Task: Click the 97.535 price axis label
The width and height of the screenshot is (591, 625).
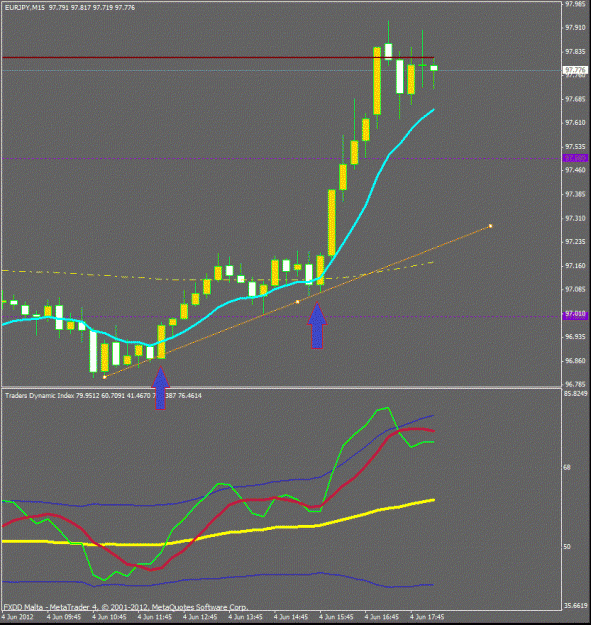Action: tap(575, 146)
